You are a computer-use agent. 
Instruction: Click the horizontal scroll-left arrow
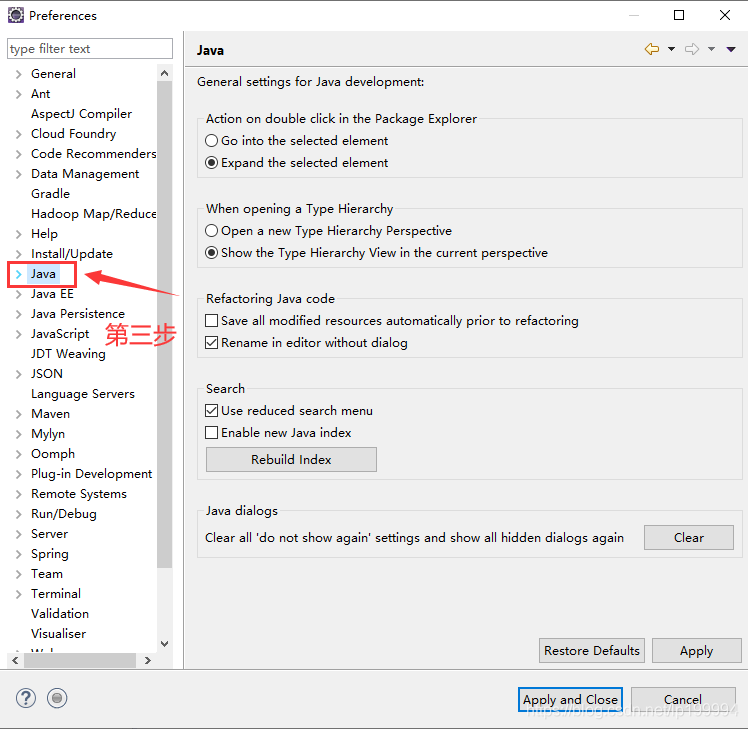(x=15, y=660)
